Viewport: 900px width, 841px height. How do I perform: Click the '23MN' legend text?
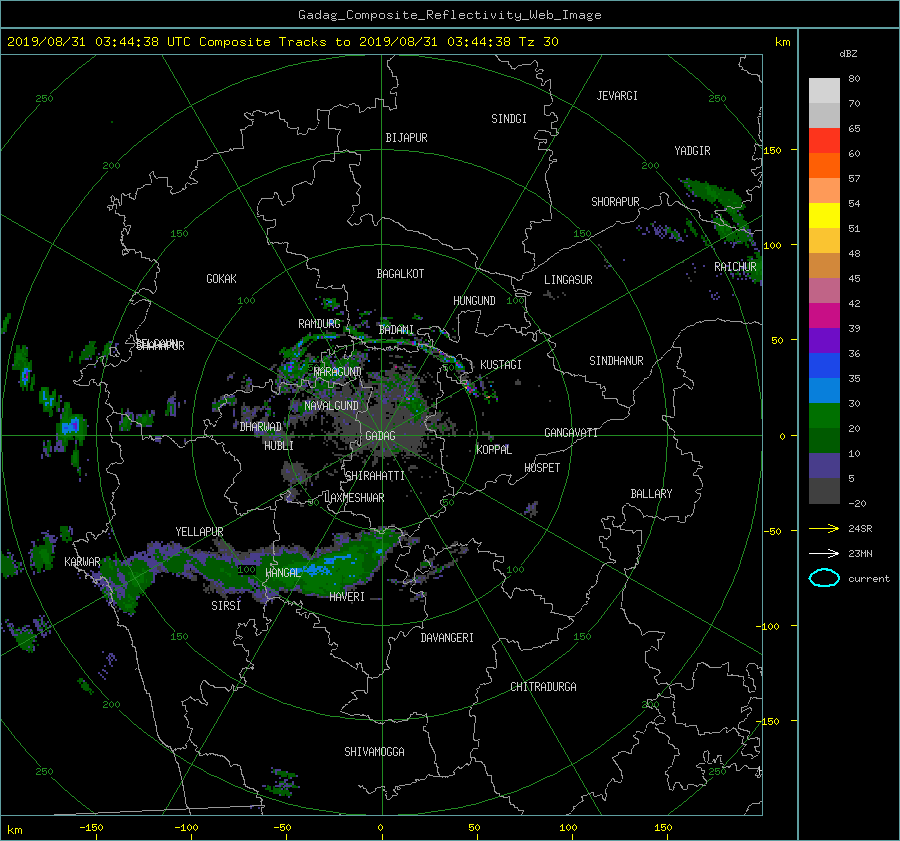pos(860,553)
